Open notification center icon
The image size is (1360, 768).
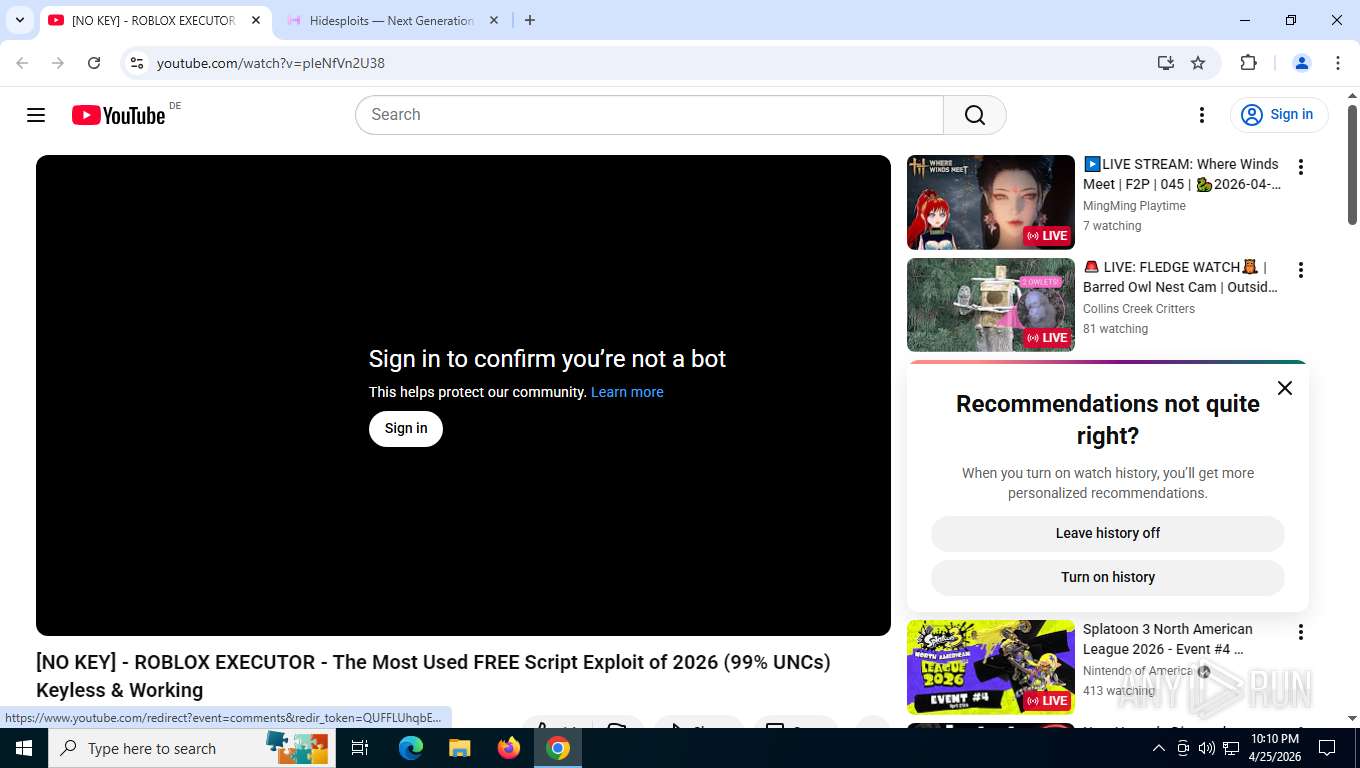click(1327, 748)
